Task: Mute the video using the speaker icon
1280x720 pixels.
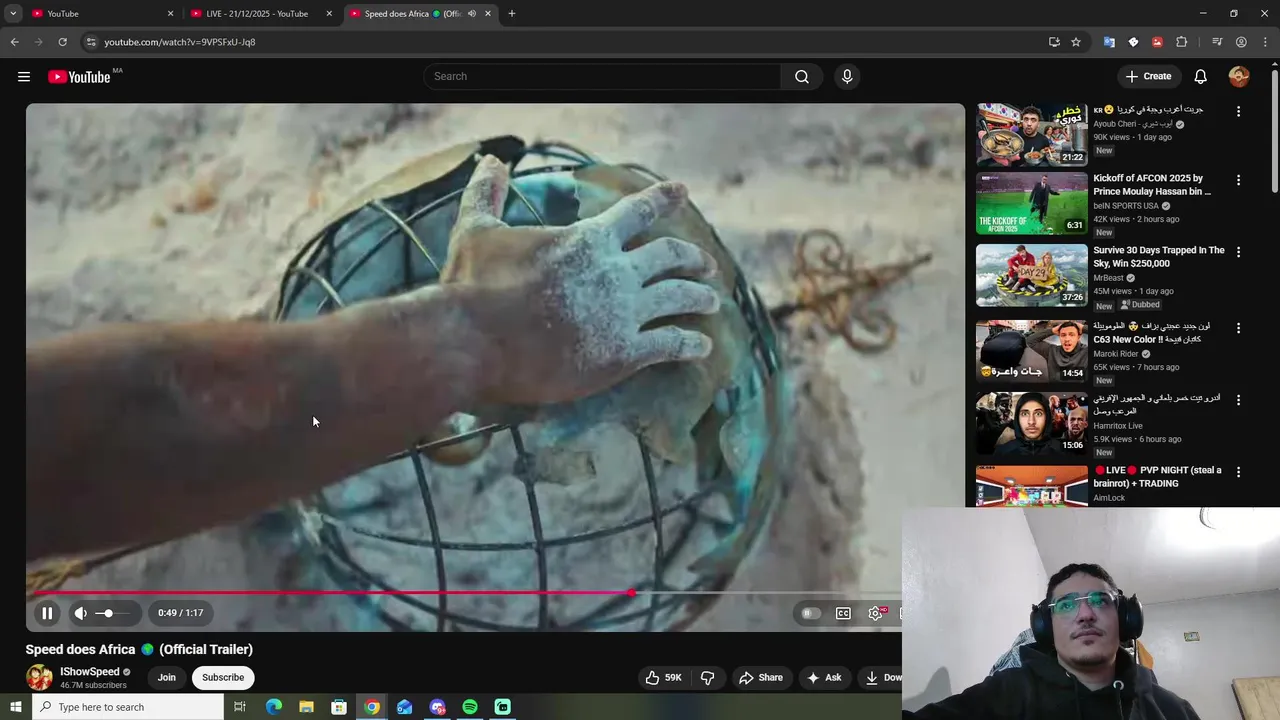Action: pos(81,613)
